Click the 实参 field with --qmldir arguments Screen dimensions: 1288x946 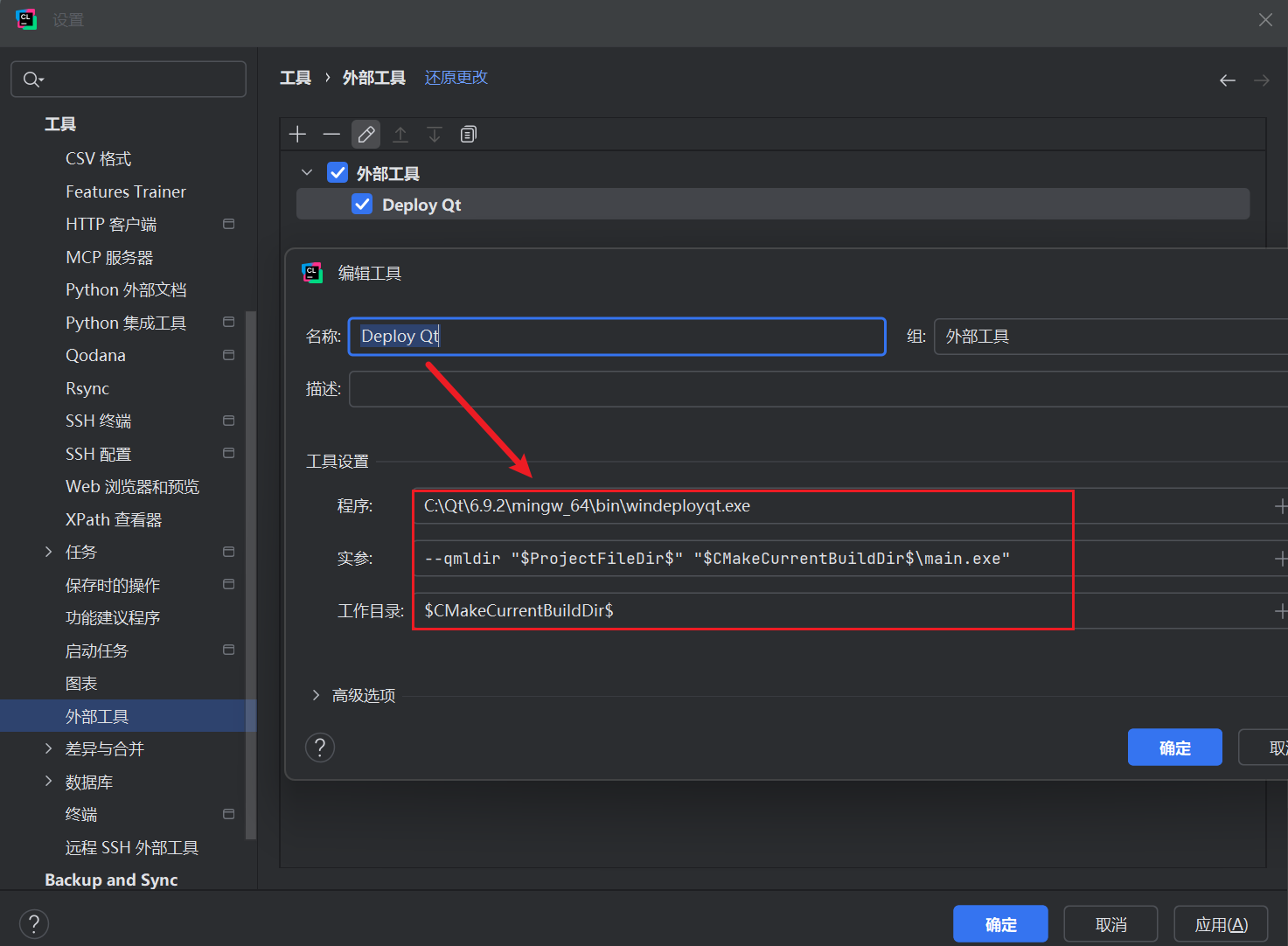click(x=843, y=559)
